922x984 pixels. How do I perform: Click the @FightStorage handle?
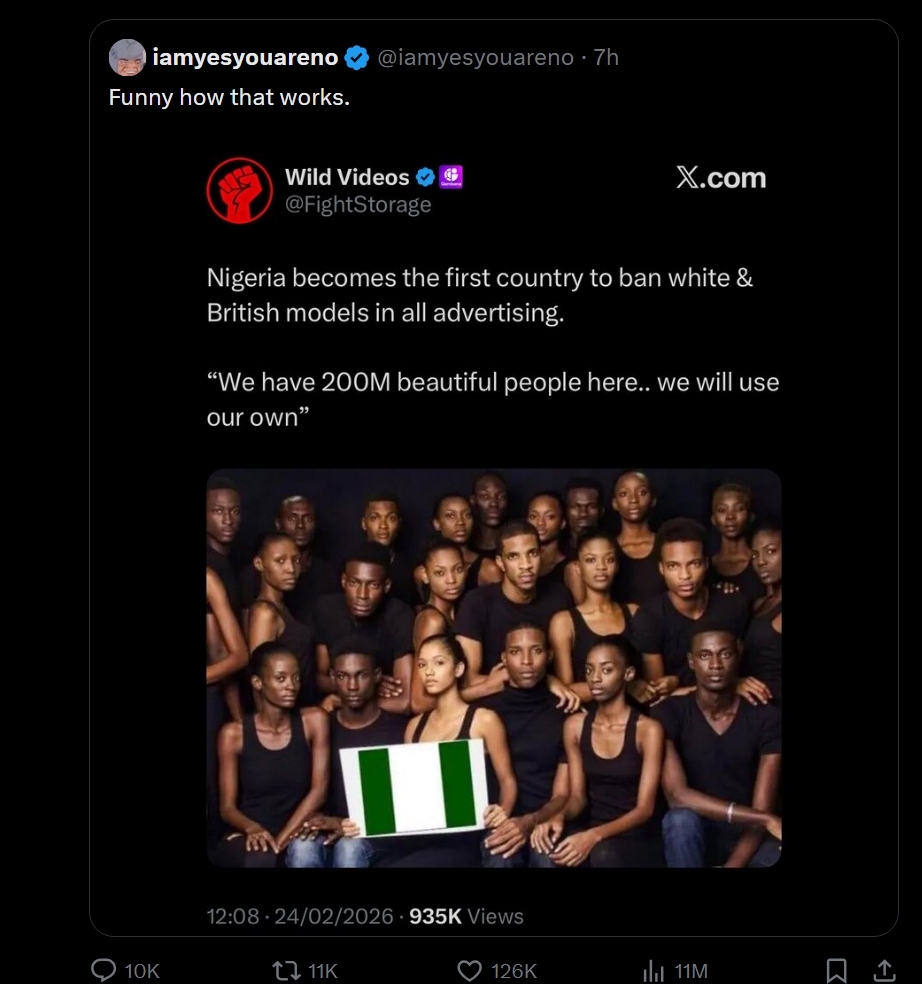point(358,204)
